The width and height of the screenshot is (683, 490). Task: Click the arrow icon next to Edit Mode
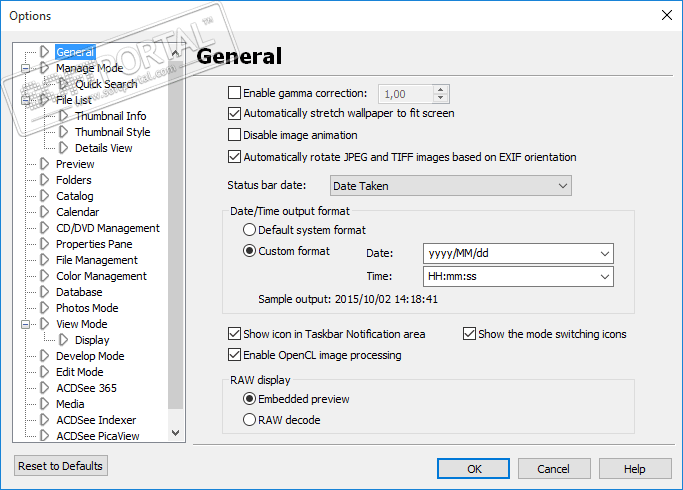44,372
